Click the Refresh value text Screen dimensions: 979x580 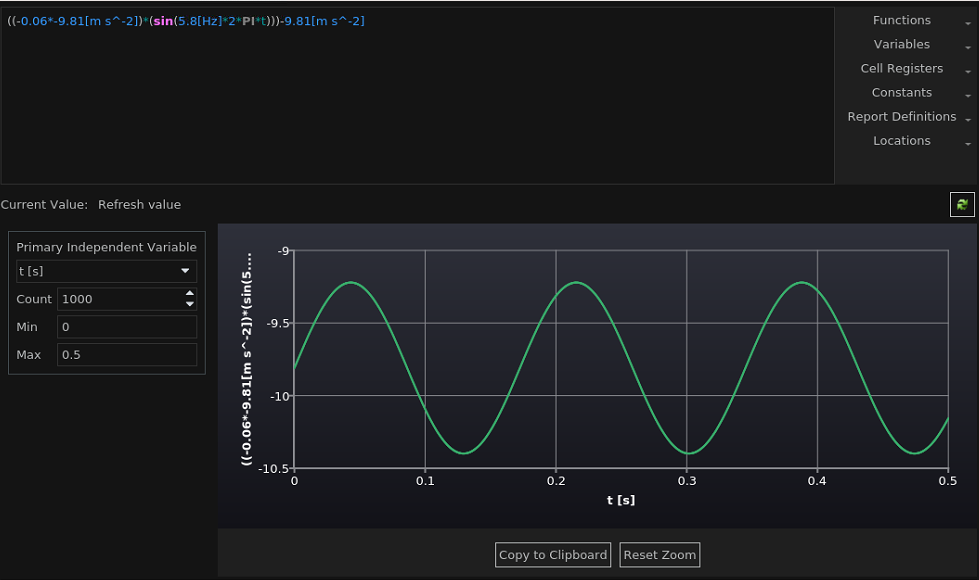click(x=139, y=205)
